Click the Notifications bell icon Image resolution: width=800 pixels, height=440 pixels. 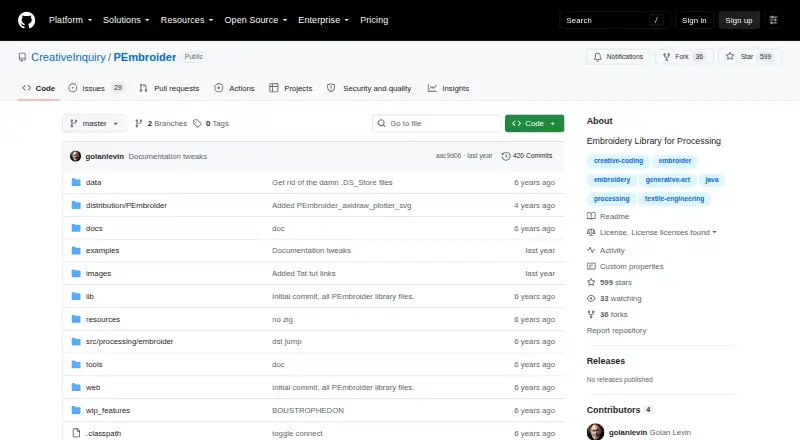coord(597,57)
